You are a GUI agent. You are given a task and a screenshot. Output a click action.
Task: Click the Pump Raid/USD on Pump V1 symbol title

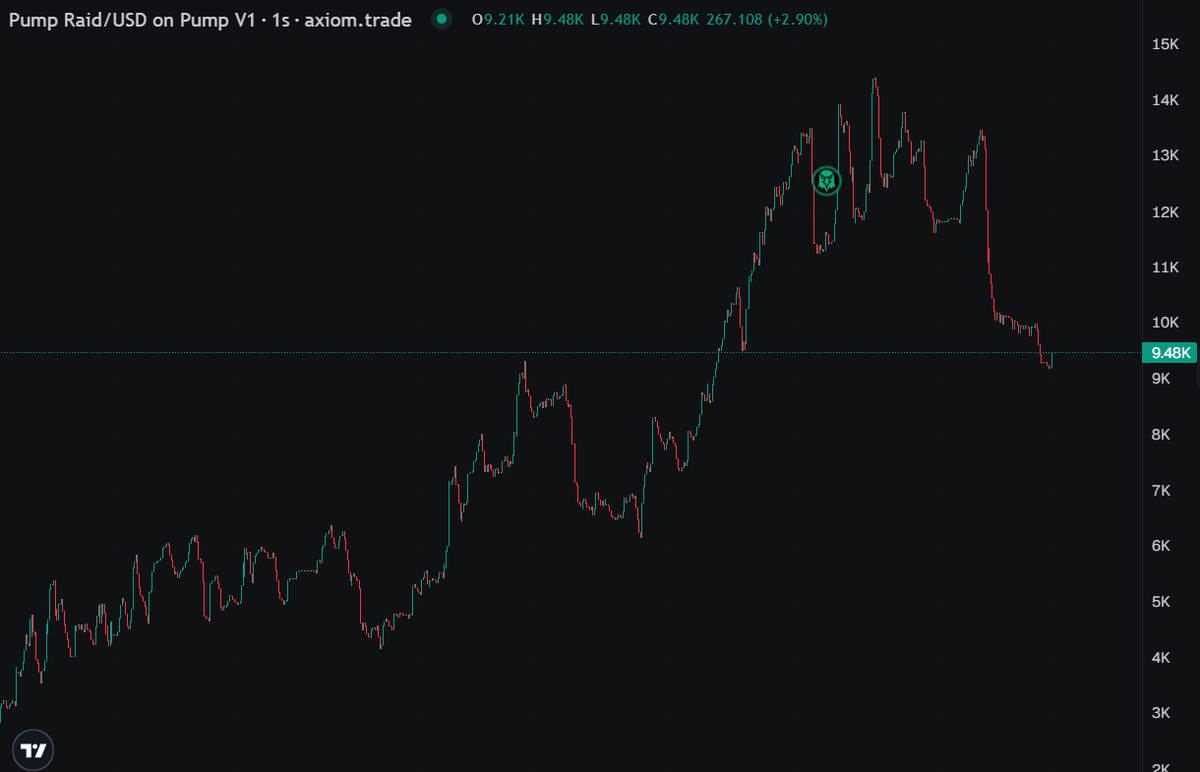[x=131, y=20]
